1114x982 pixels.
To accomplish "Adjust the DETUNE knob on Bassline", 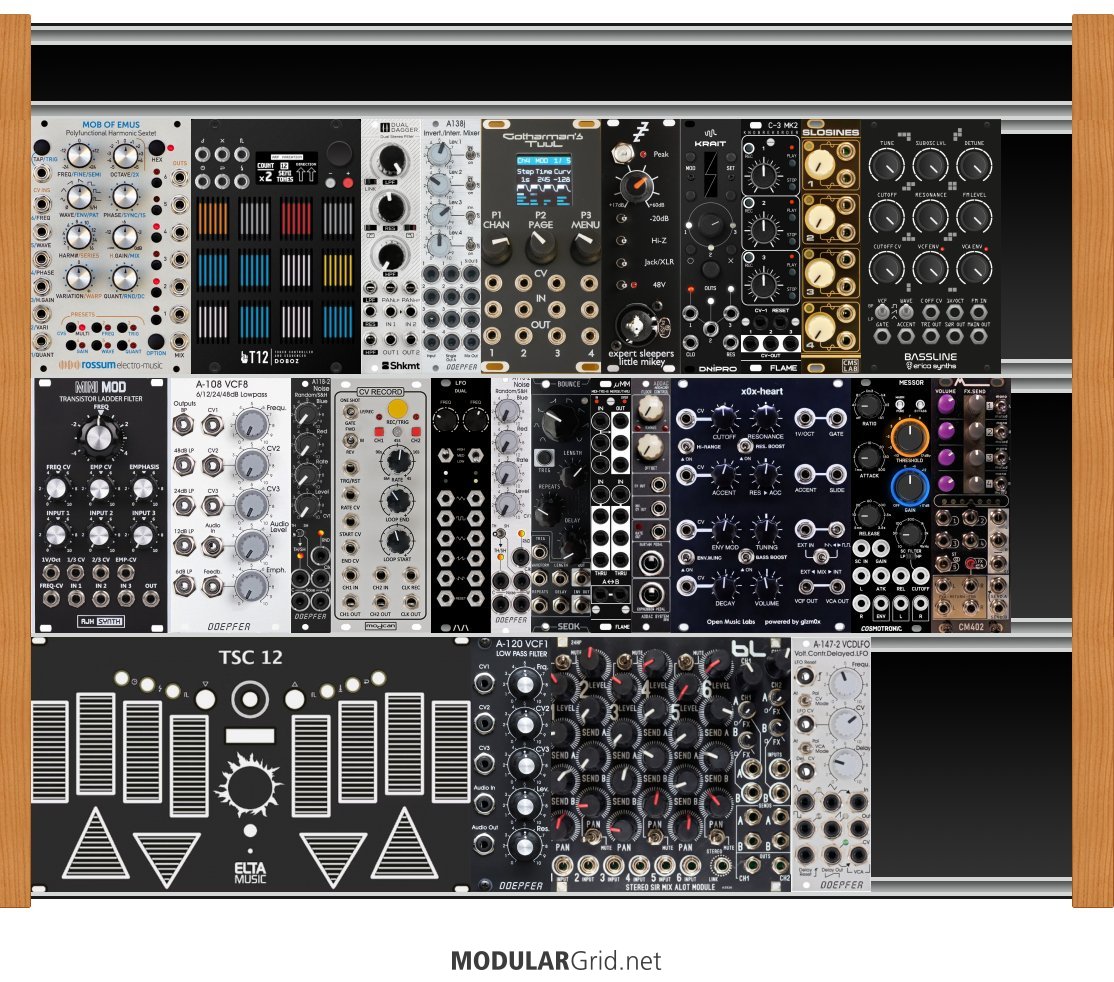I will pos(974,166).
